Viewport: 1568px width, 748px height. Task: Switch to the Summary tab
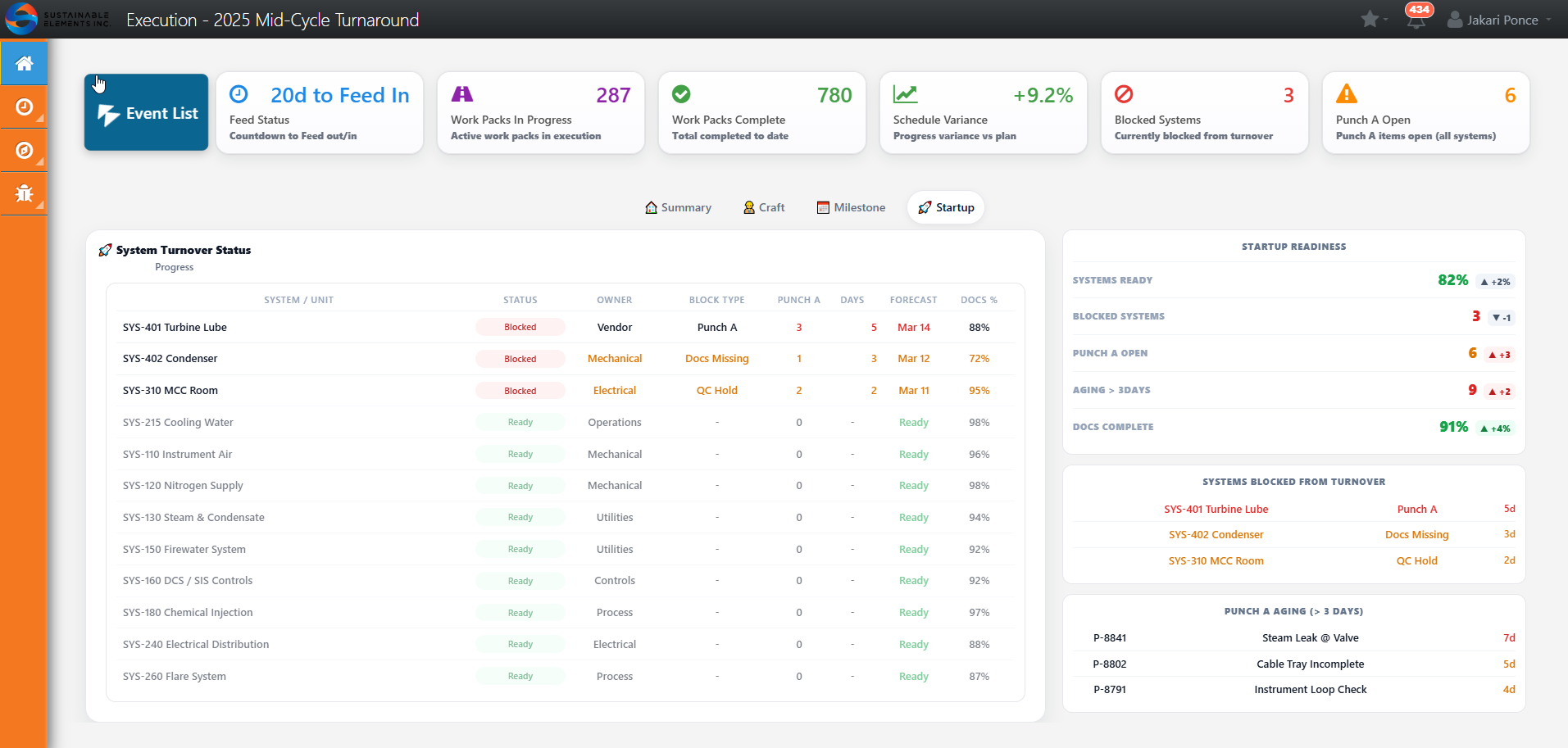[x=678, y=207]
